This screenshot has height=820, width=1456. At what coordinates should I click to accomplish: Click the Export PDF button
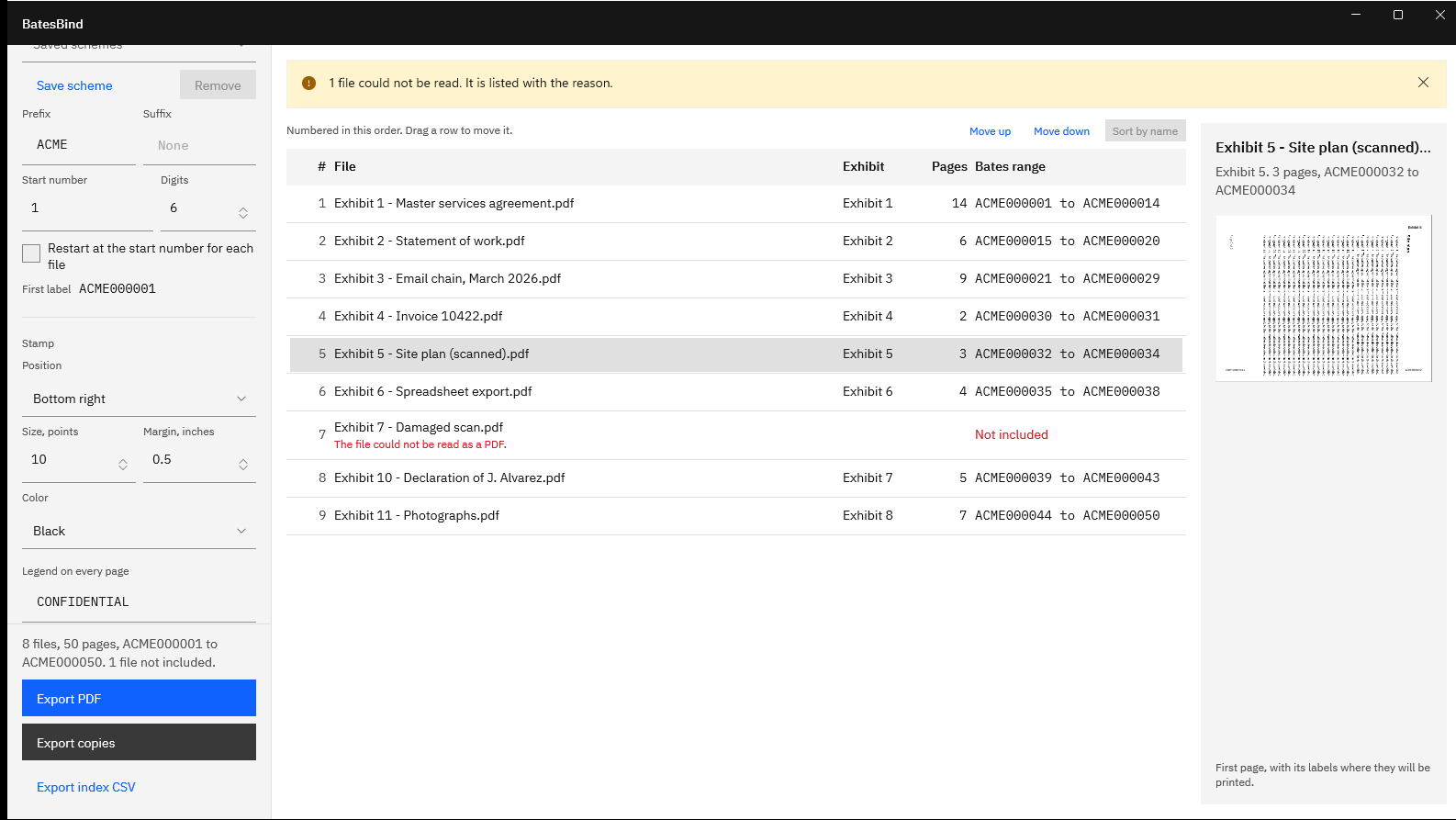139,698
